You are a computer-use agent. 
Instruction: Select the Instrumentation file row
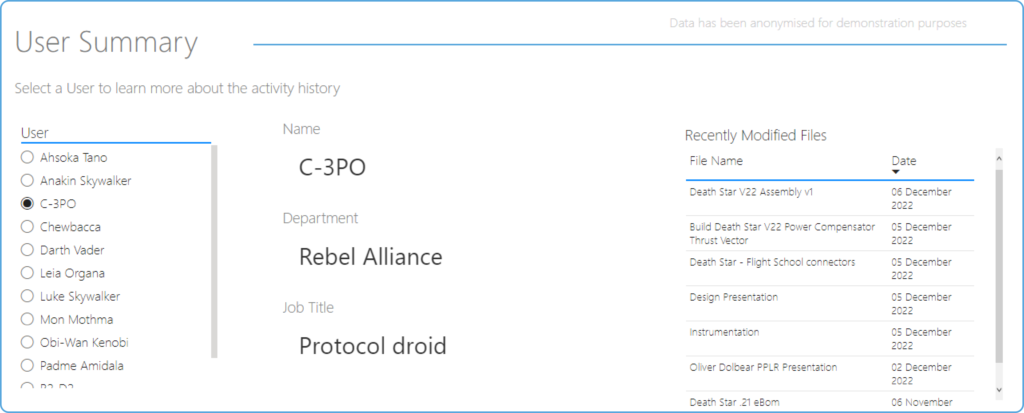click(x=829, y=339)
